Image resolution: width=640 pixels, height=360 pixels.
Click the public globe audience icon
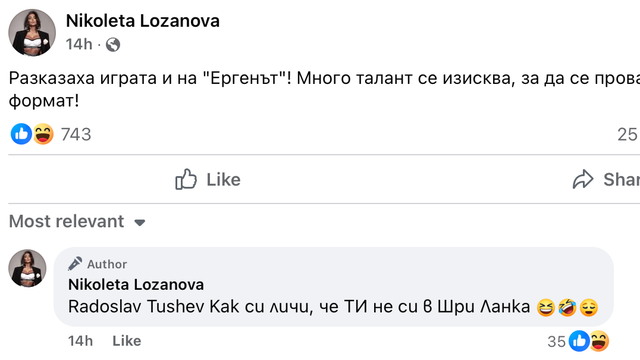[113, 44]
